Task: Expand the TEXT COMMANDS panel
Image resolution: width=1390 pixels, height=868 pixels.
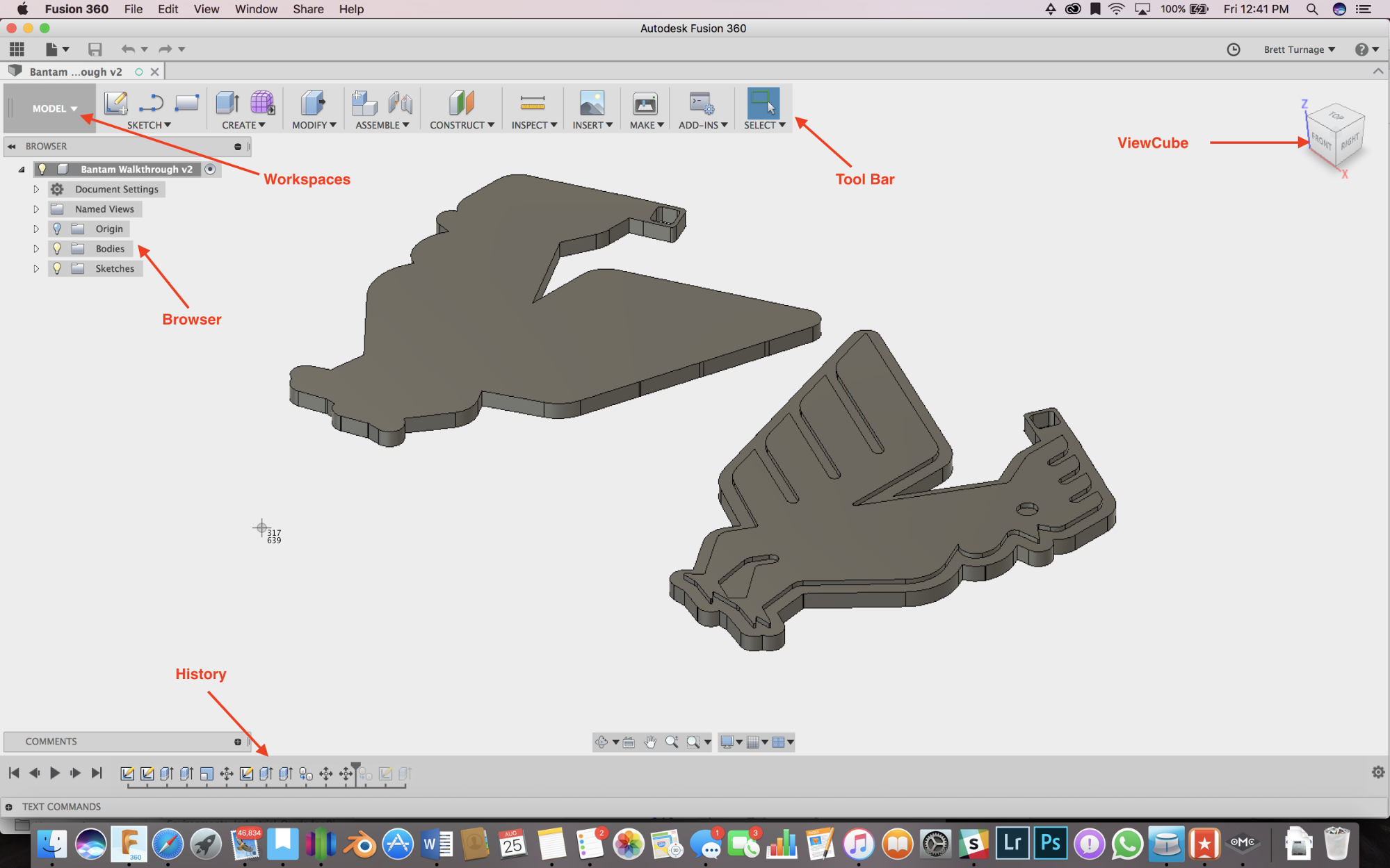Action: pos(9,807)
